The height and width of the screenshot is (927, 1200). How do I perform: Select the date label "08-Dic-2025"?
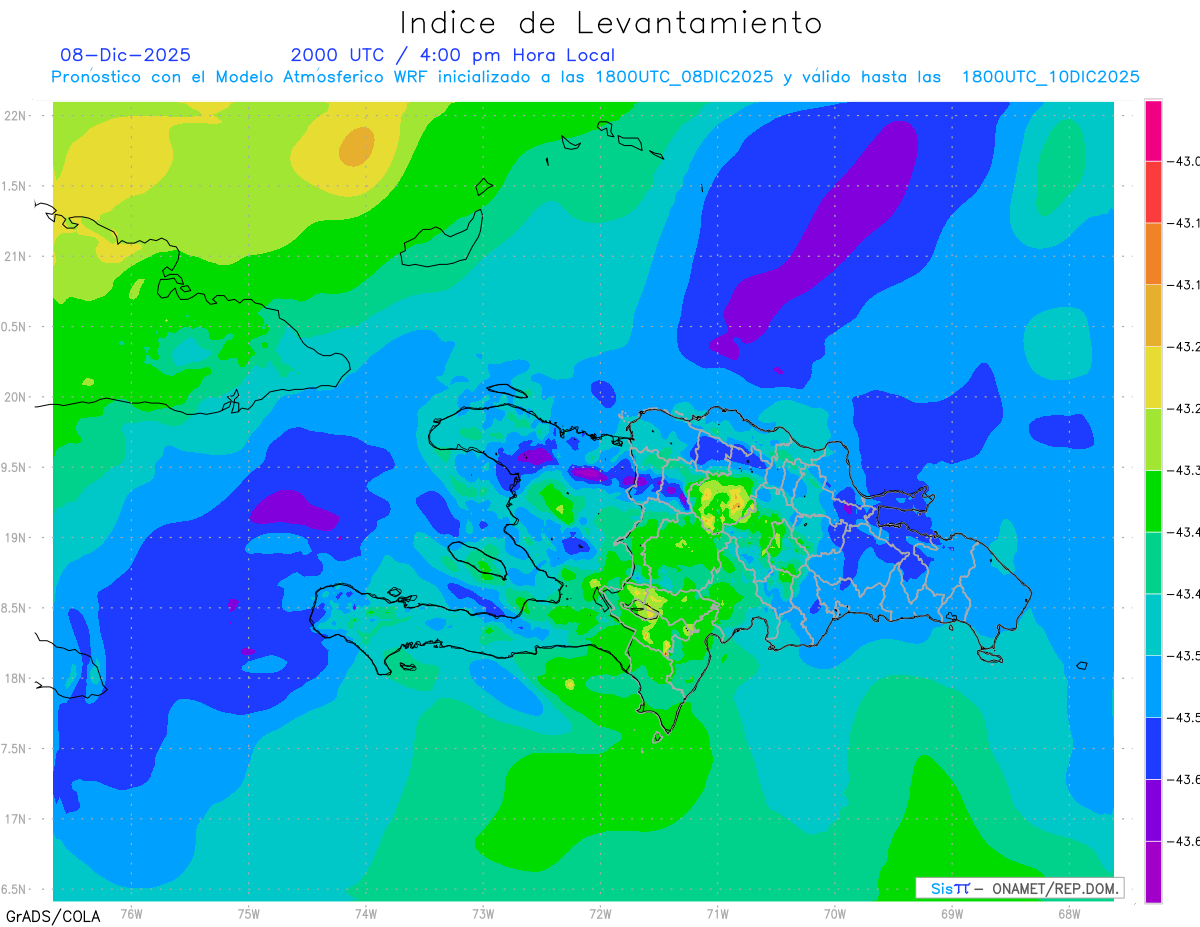point(126,55)
